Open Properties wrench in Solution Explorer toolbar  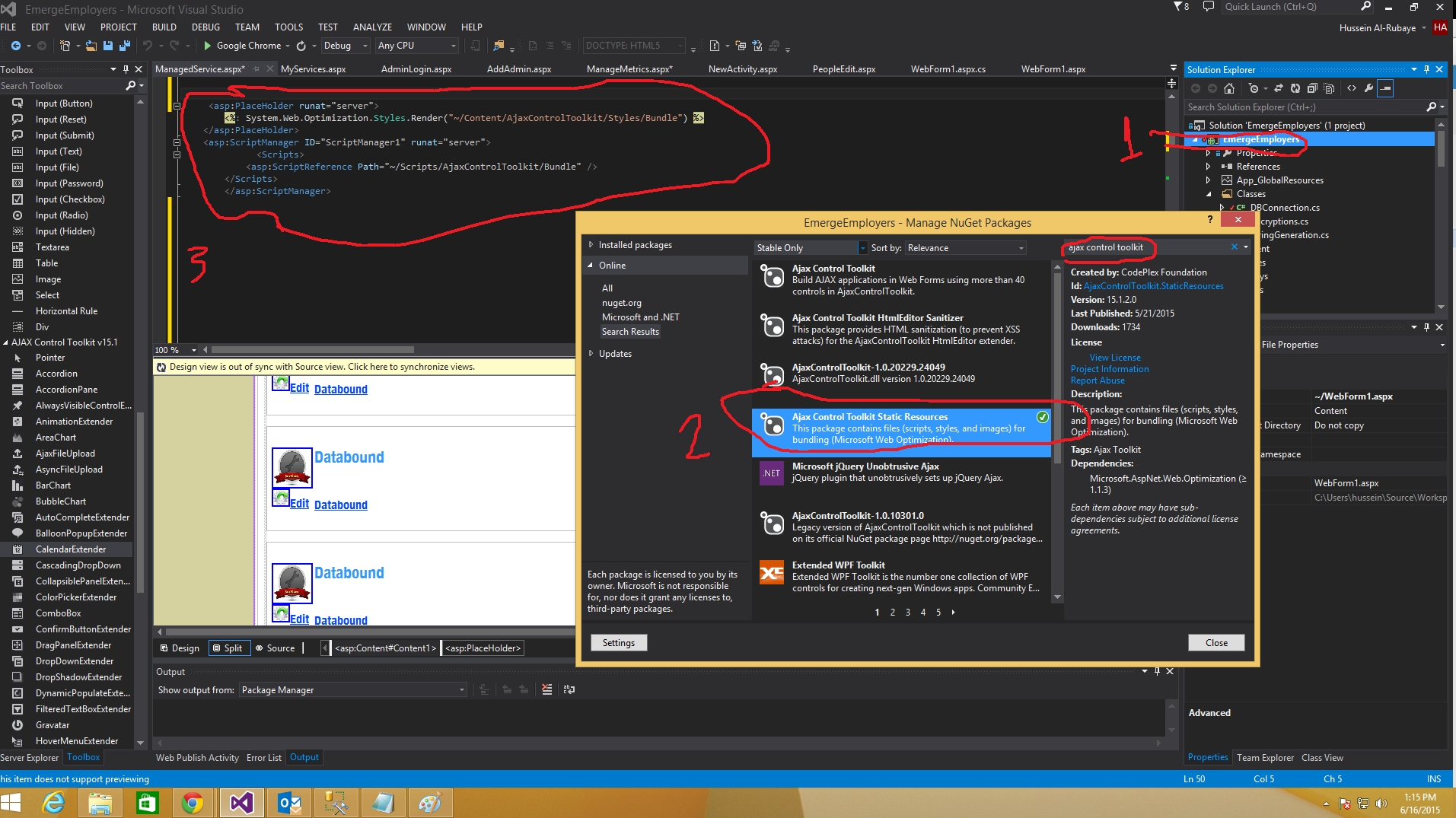(1368, 88)
